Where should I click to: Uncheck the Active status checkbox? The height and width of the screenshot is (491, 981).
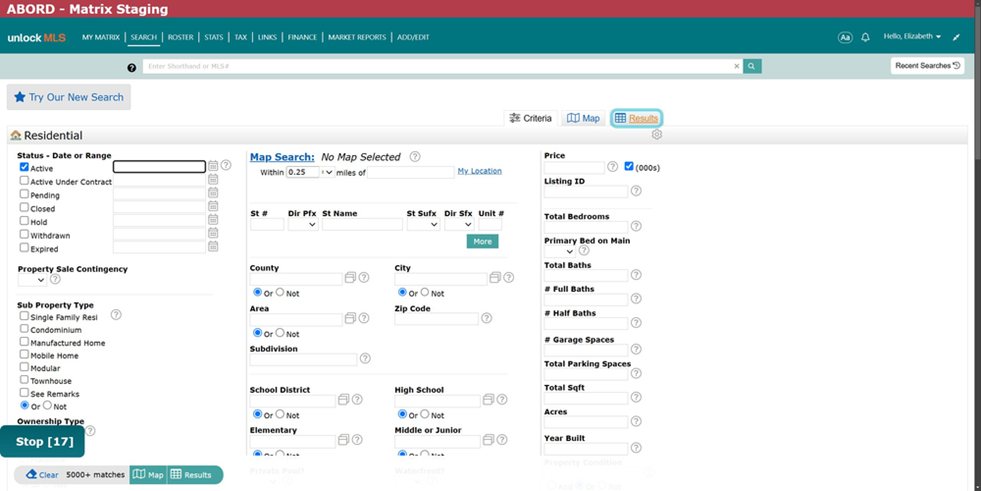[x=24, y=167]
